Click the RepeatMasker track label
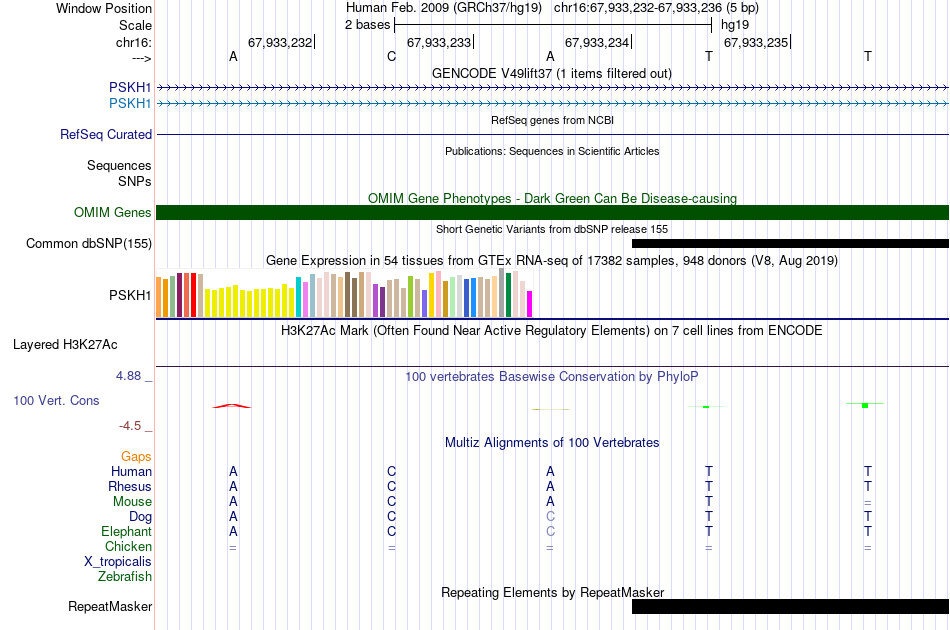The width and height of the screenshot is (950, 630). point(110,606)
